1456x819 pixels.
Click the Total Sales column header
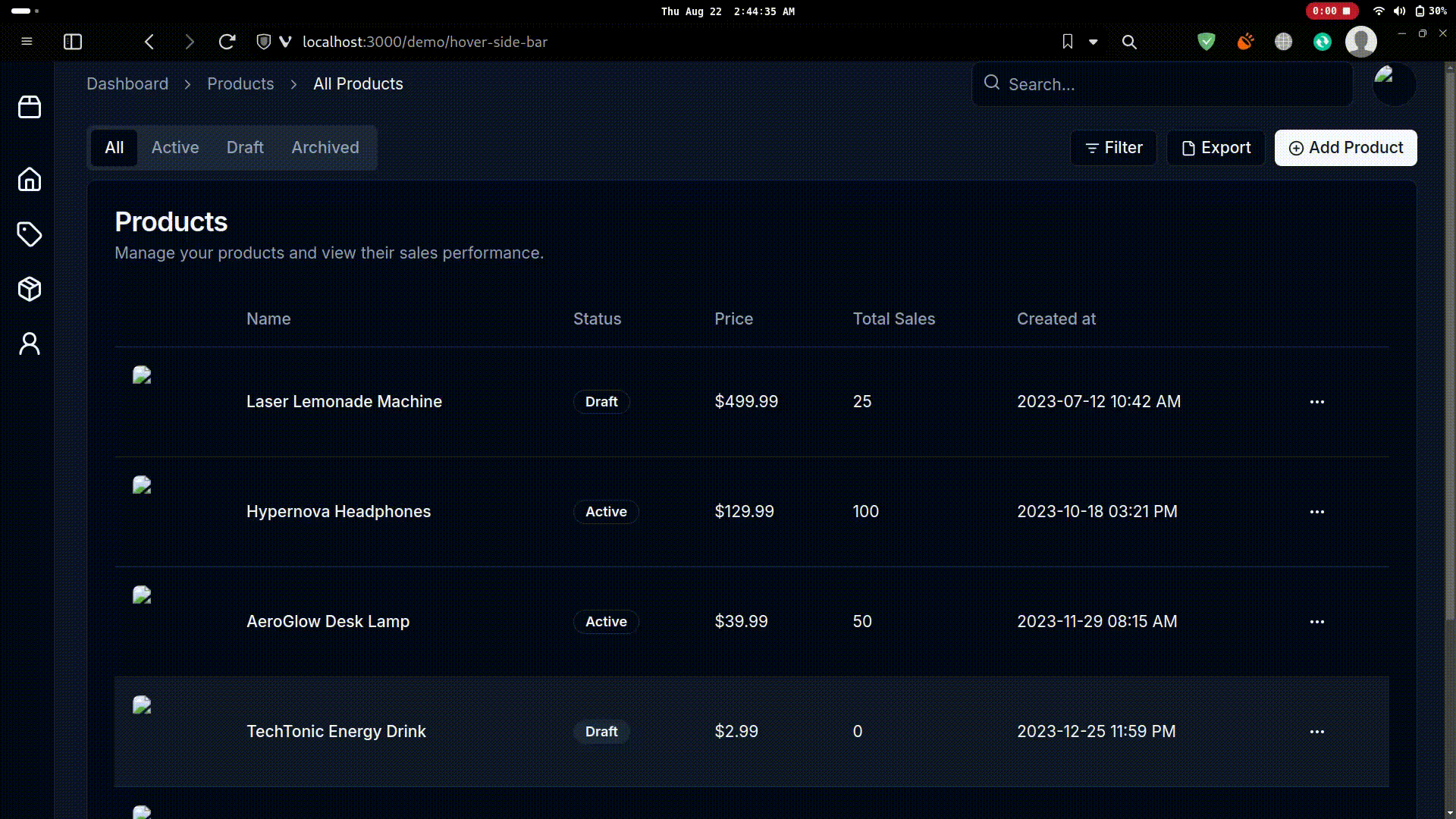coord(894,319)
